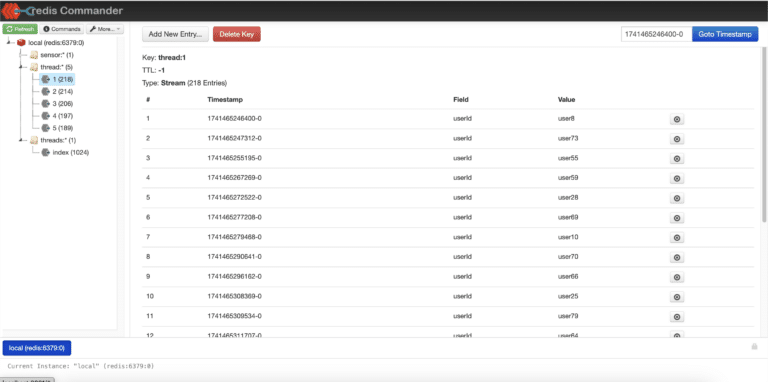This screenshot has height=382, width=768.
Task: Click the key icon for stream 2 (214)
Action: (x=46, y=92)
